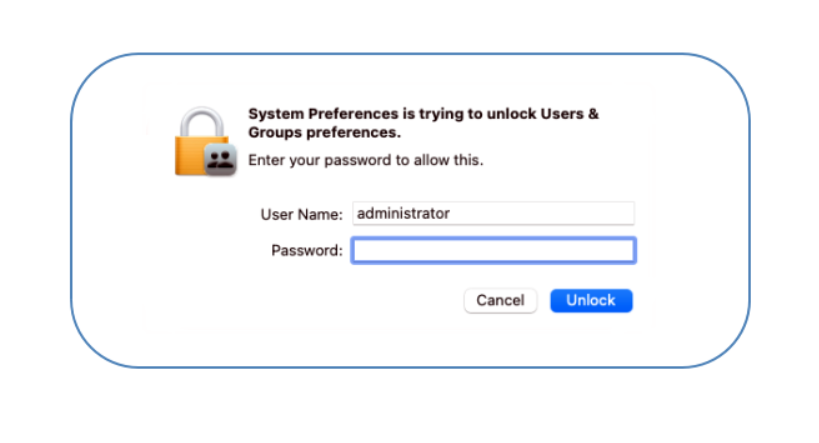Dismiss the dialog using Cancel
Screen dimensions: 819x443
pos(500,300)
